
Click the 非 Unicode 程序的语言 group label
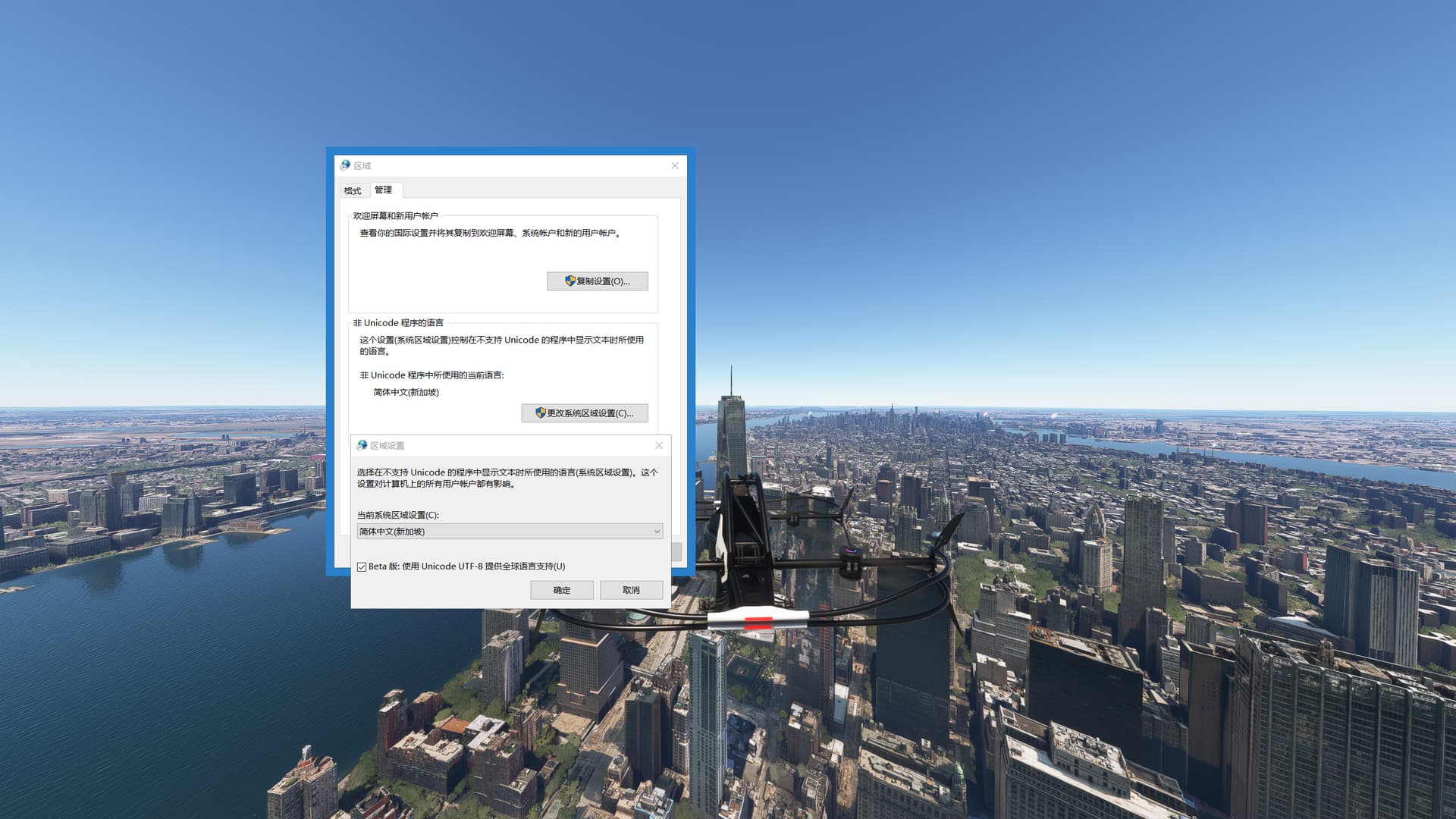point(398,323)
